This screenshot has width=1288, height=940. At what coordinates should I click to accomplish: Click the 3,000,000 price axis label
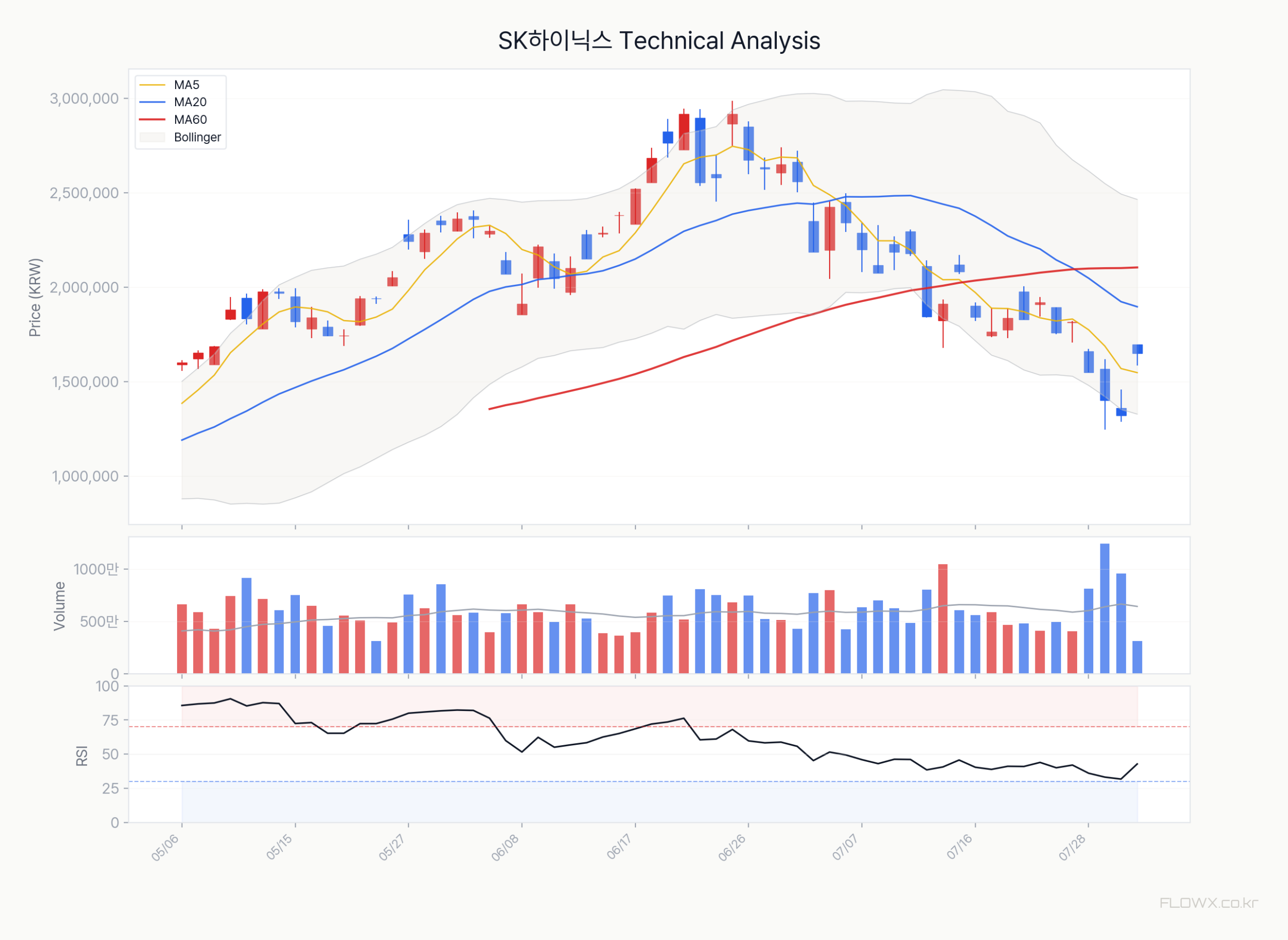point(84,99)
